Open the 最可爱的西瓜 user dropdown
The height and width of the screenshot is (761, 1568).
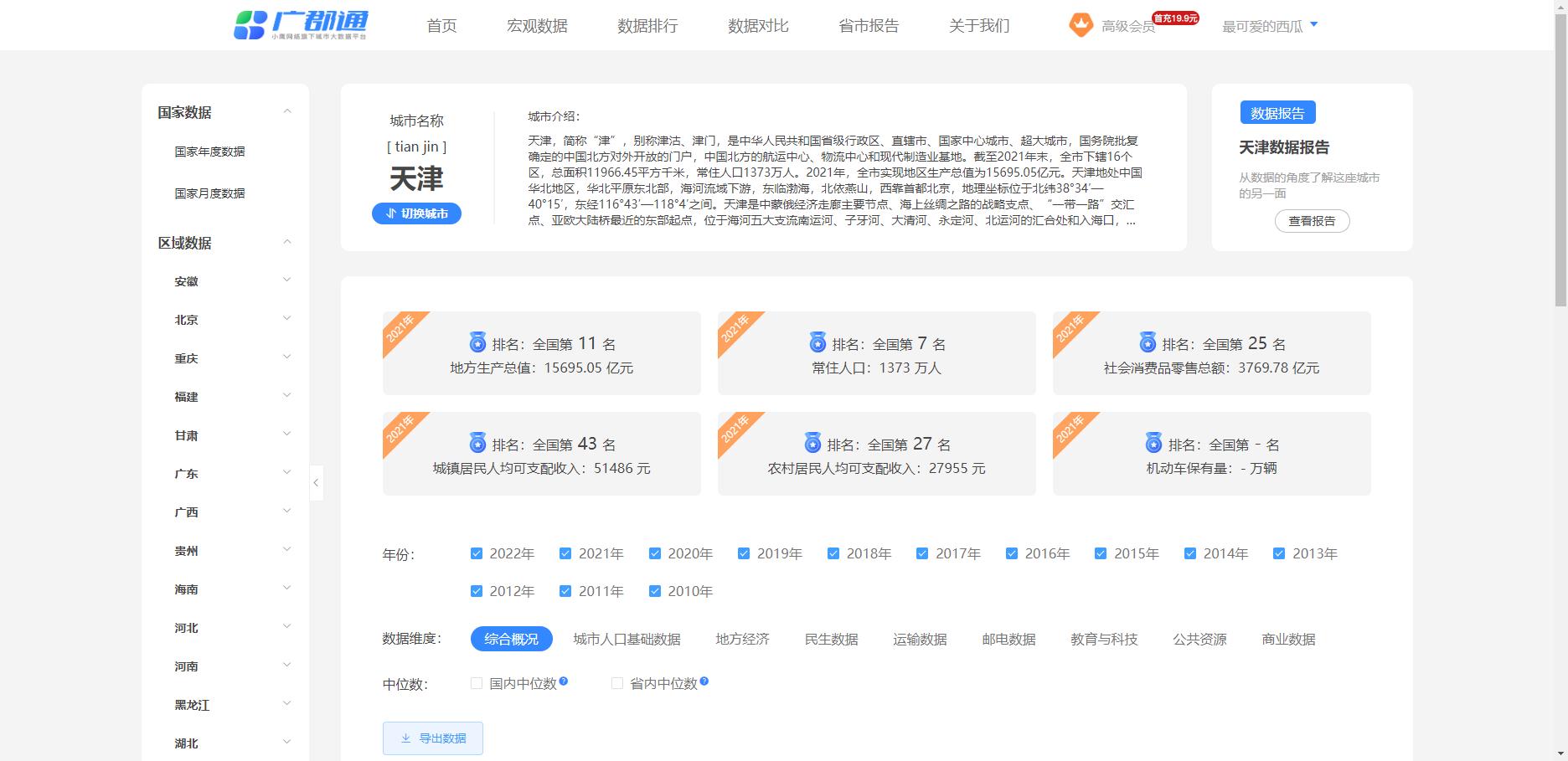pyautogui.click(x=1270, y=24)
